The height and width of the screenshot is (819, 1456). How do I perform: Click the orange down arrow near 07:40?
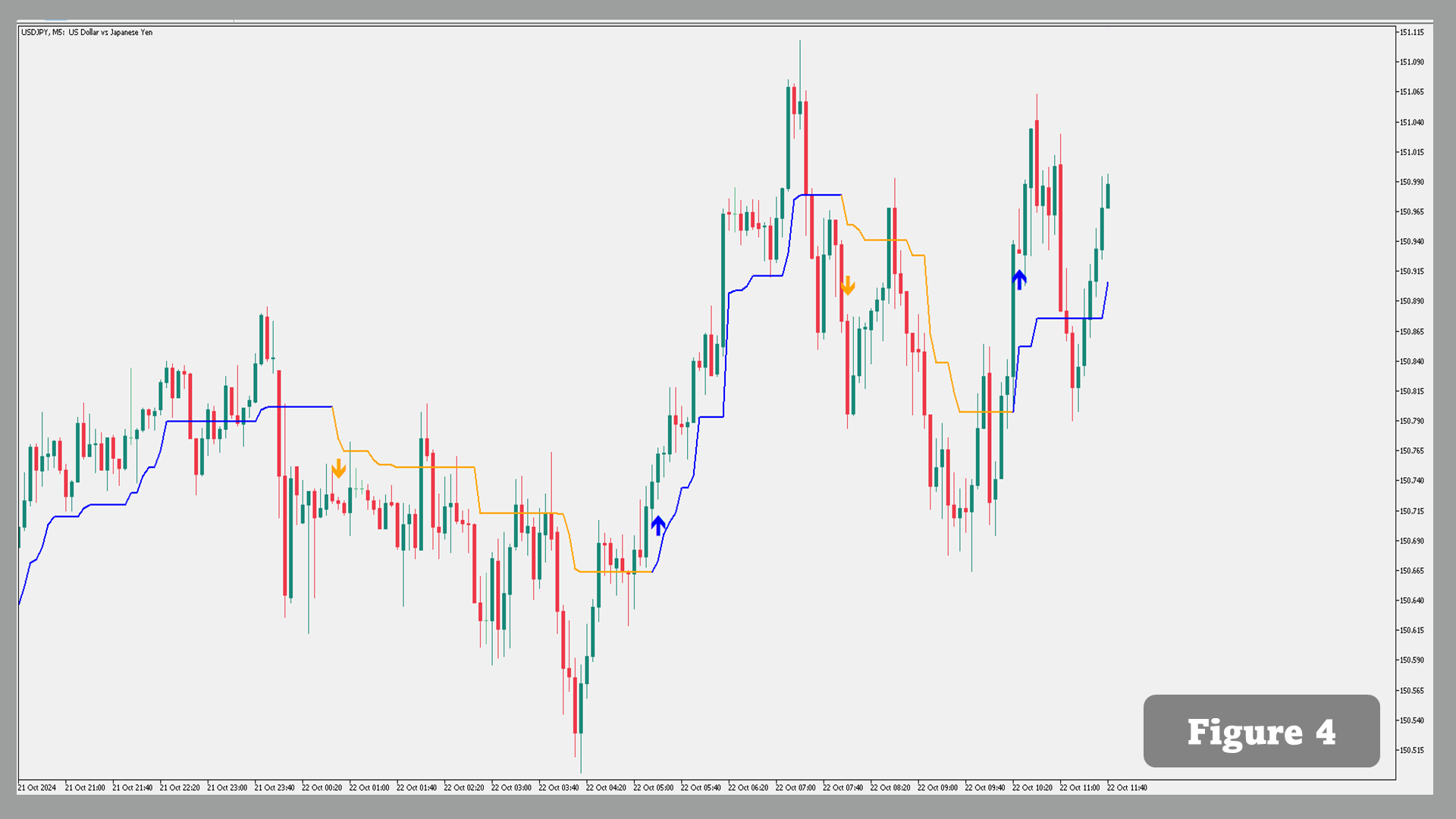pos(848,286)
